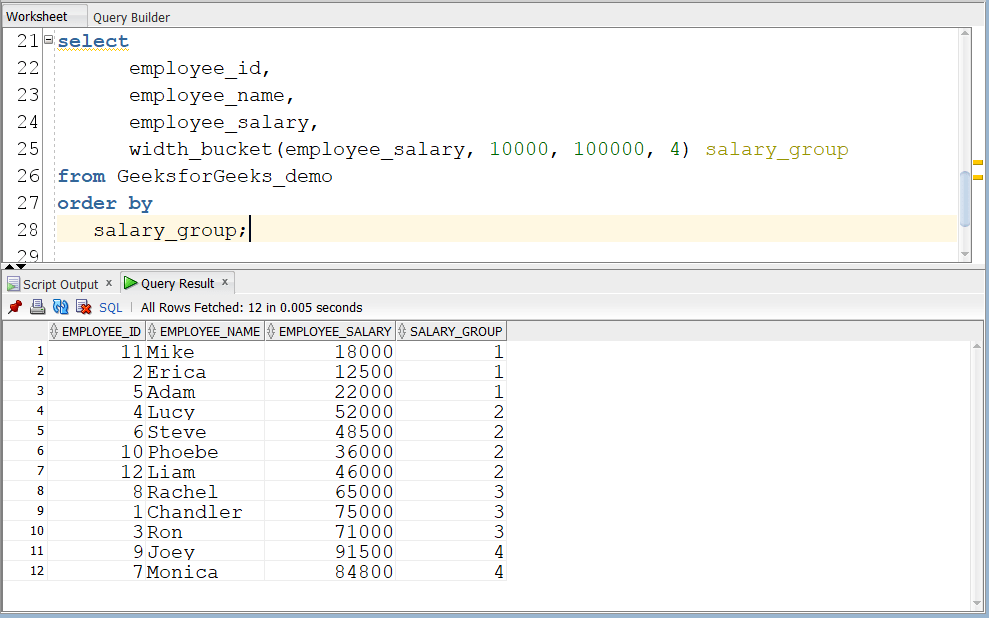Pin the Query Result panel

point(14,307)
